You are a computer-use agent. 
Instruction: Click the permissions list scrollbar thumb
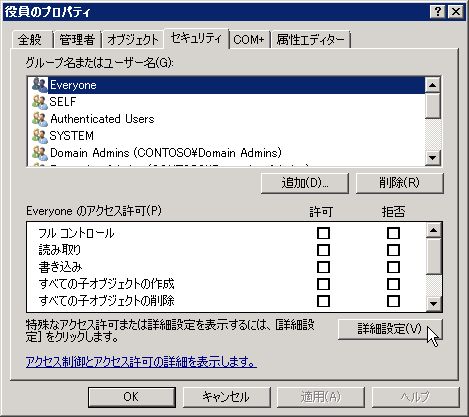434,256
